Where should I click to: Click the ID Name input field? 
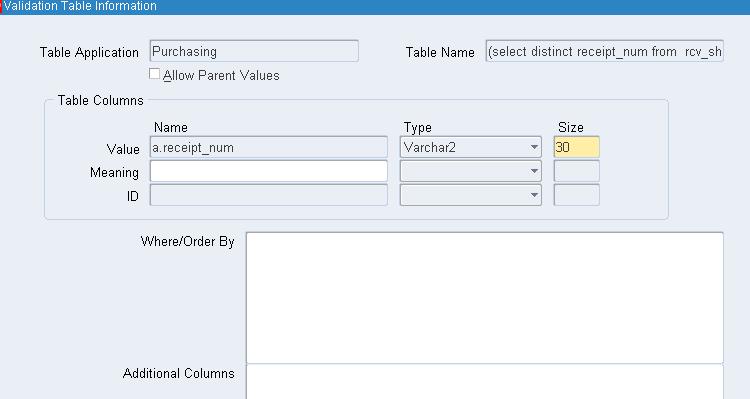click(x=269, y=195)
